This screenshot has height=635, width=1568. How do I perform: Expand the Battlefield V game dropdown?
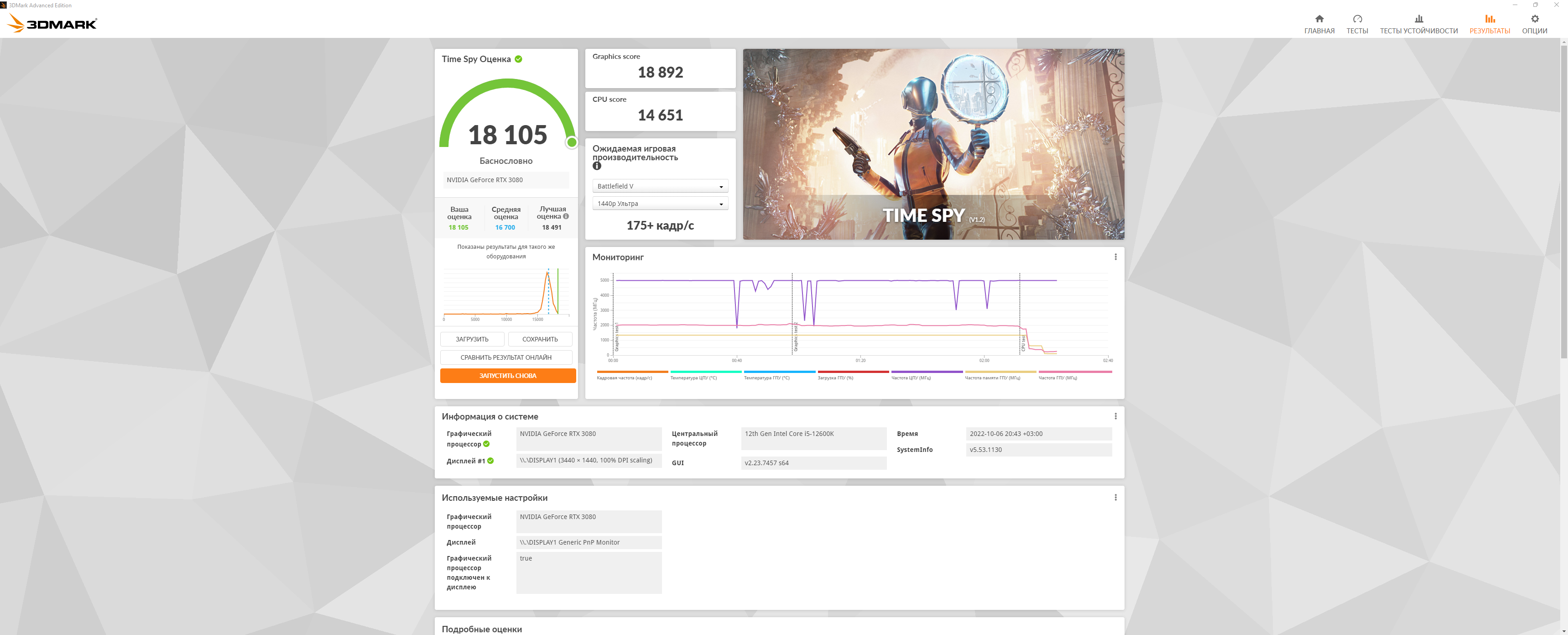coord(660,186)
